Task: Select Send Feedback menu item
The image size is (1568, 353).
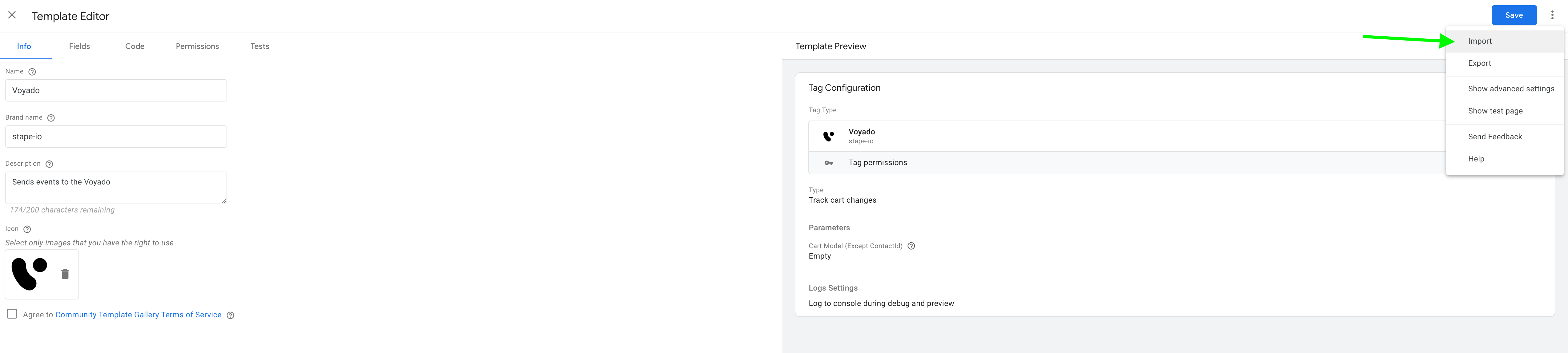Action: pos(1504,137)
